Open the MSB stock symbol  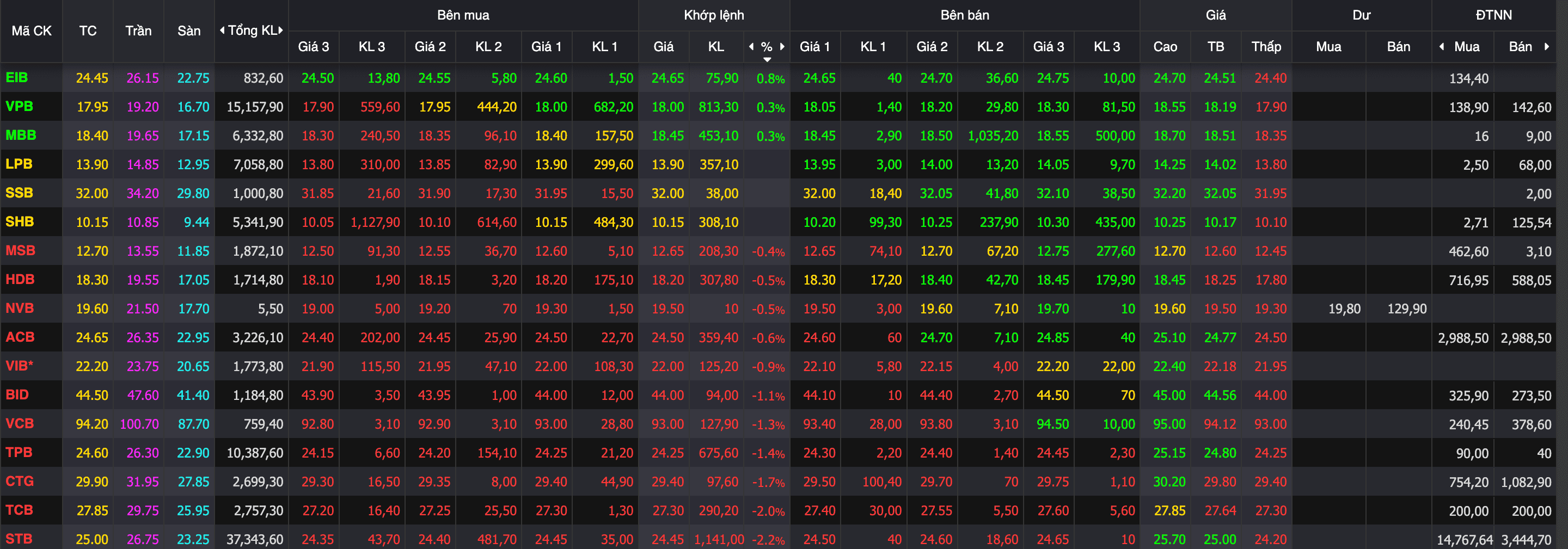[x=20, y=250]
